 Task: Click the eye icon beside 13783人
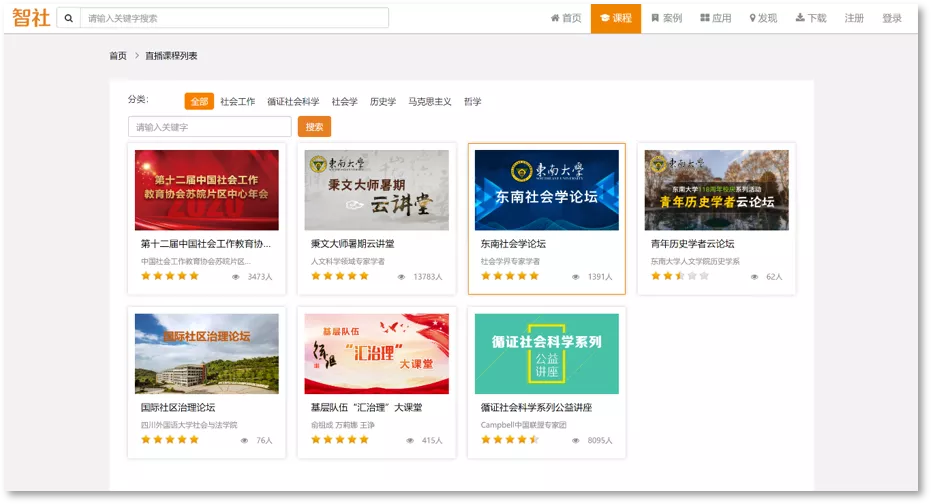click(x=401, y=277)
